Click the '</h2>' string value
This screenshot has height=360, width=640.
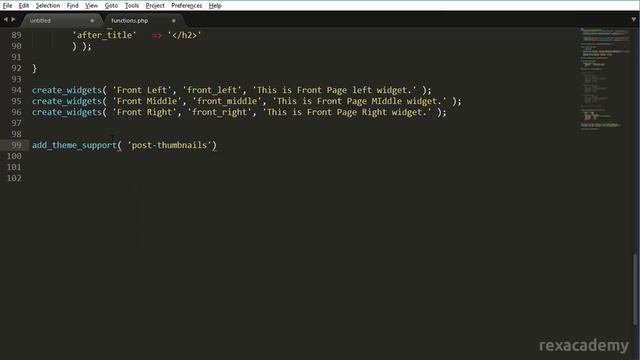[184, 35]
